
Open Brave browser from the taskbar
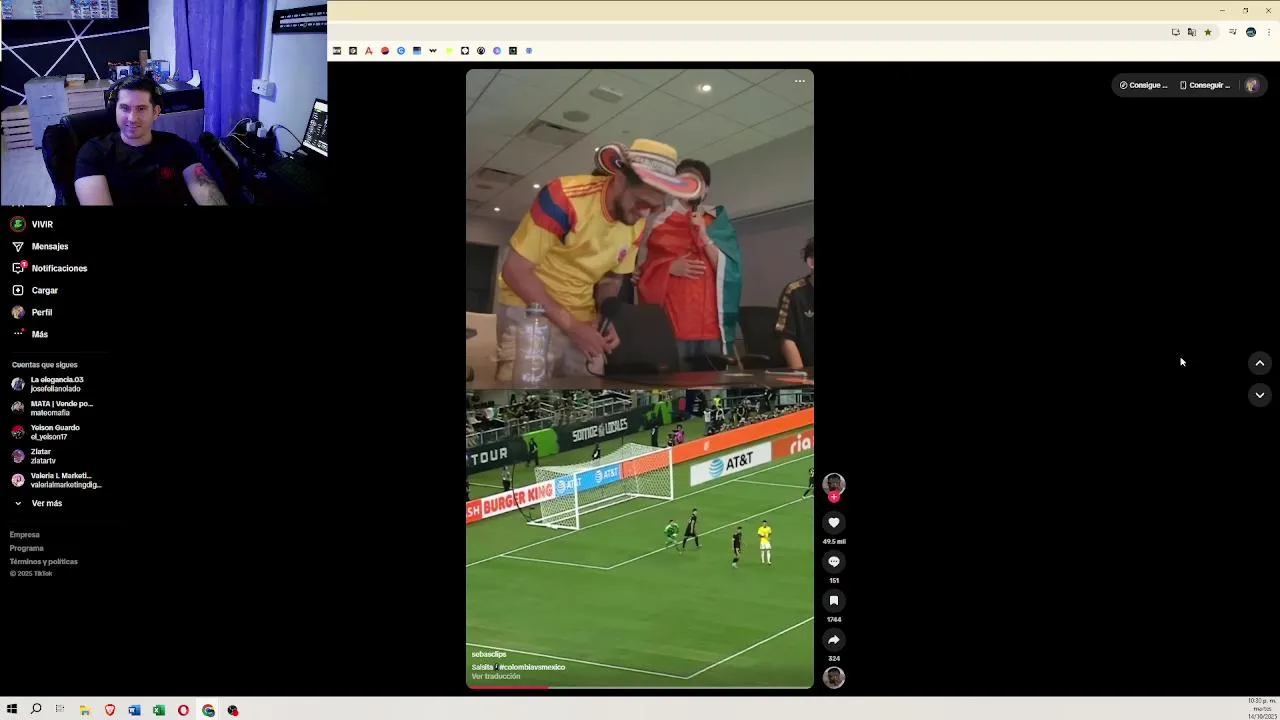110,710
